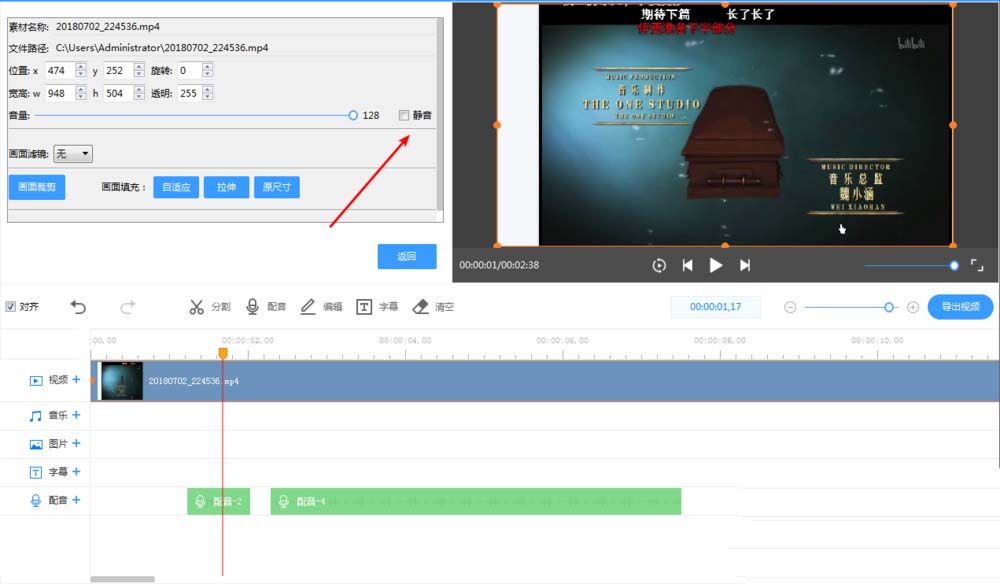
Task: Click the timeline horizontal scrollbar
Action: pos(122,580)
